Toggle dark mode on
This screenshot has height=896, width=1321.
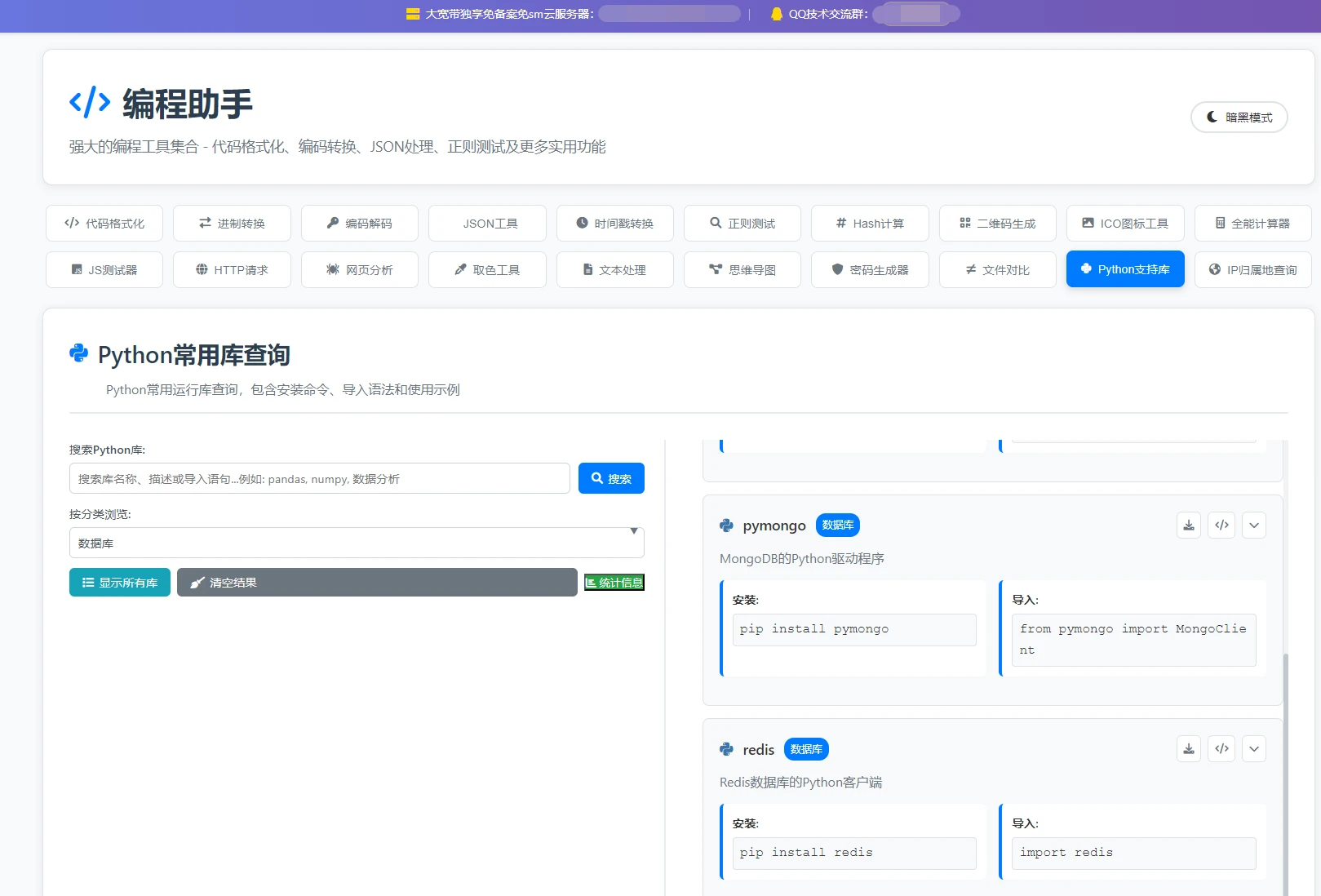(x=1239, y=118)
